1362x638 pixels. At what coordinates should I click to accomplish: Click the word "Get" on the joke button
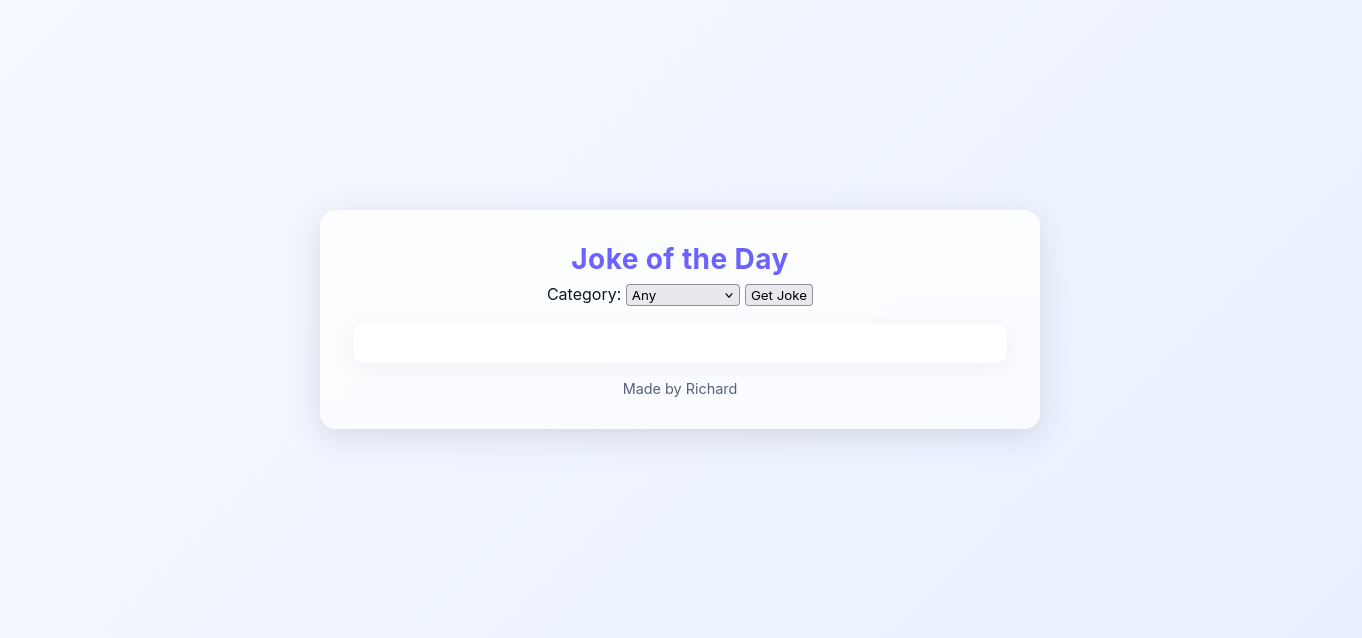(x=762, y=296)
